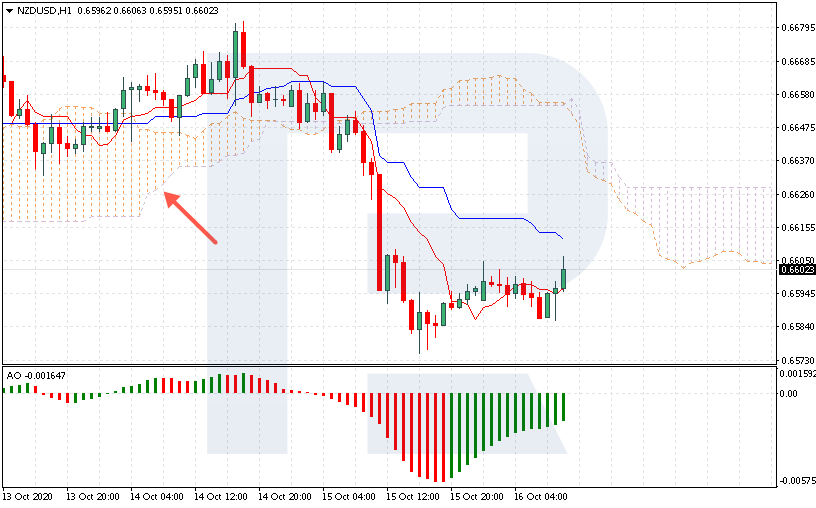Expand the triangle beside NZDUSD,H1 title
The width and height of the screenshot is (816, 508).
pos(9,9)
